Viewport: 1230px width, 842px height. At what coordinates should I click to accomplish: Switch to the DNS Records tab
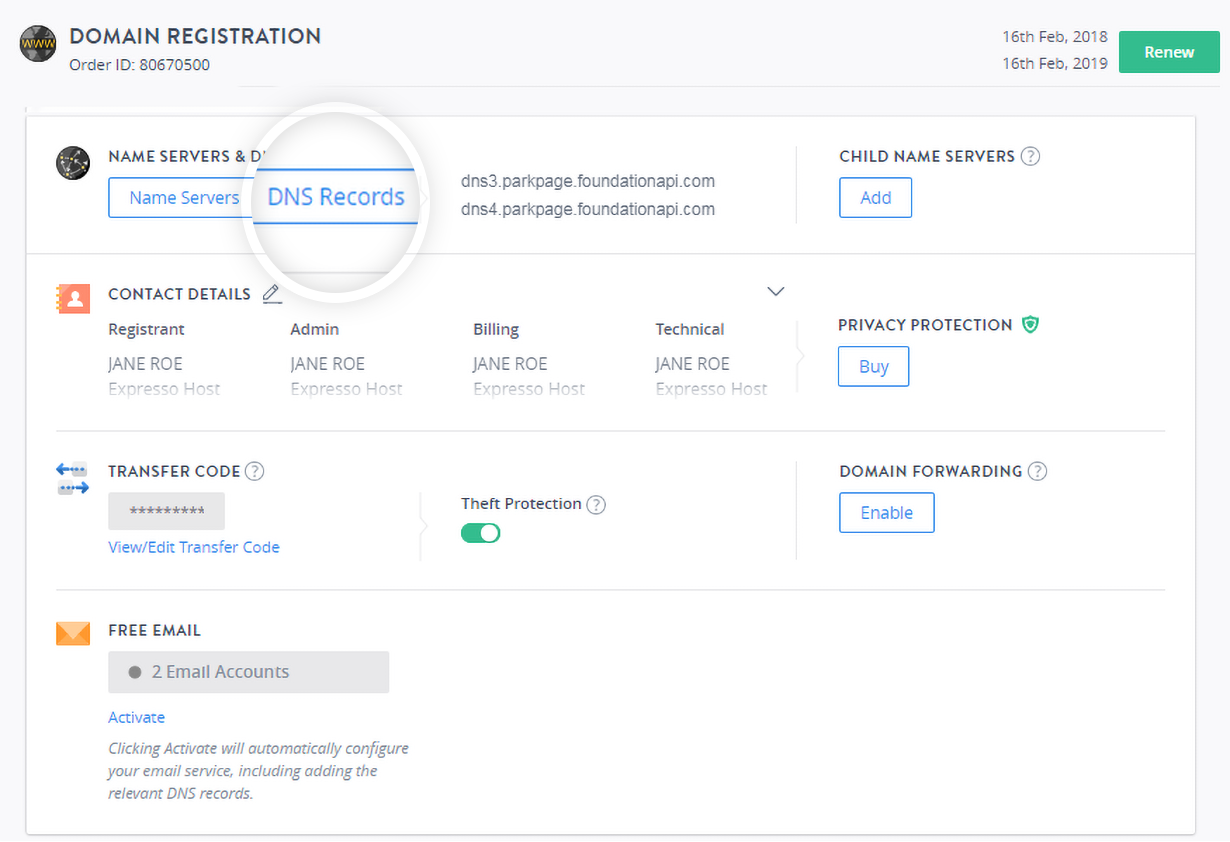[x=336, y=197]
